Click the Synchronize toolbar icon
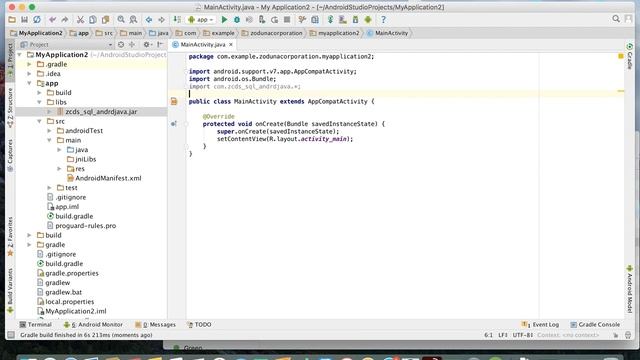The height and width of the screenshot is (360, 640). pyautogui.click(x=37, y=20)
